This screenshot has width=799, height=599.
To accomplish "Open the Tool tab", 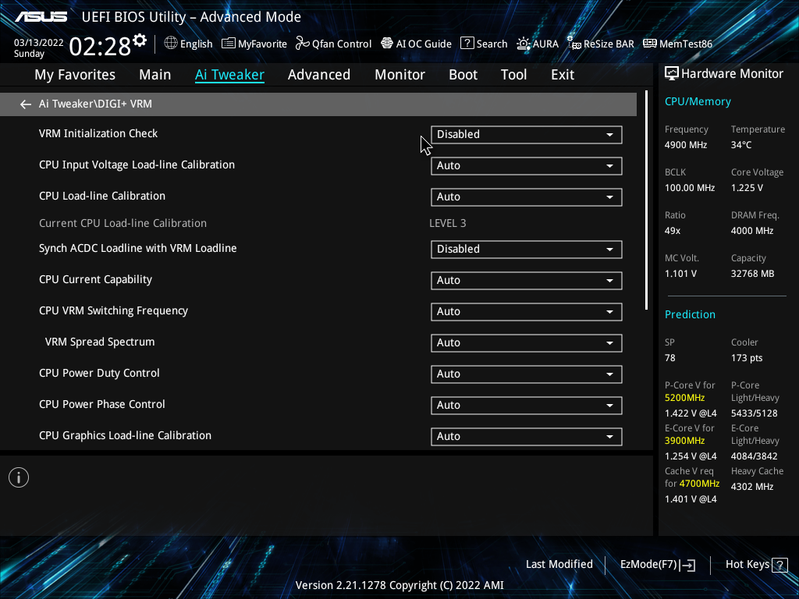I will pyautogui.click(x=514, y=75).
